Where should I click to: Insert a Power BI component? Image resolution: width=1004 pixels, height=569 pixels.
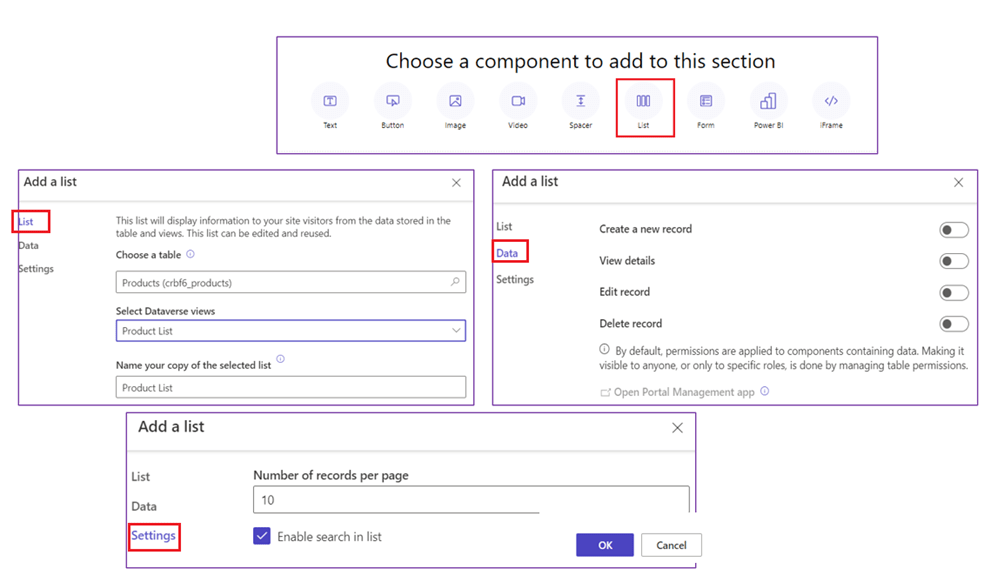pyautogui.click(x=768, y=101)
